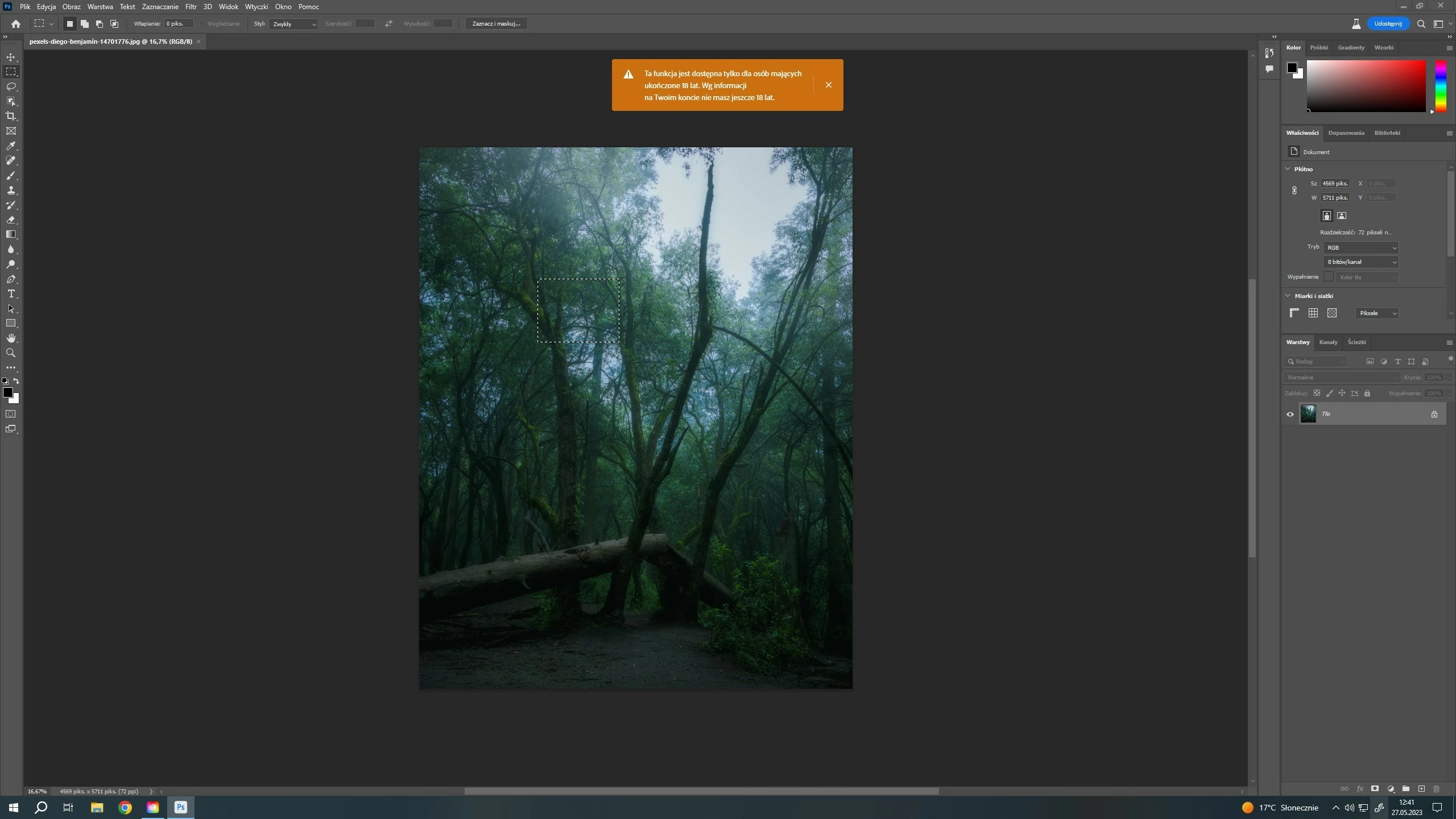
Task: Click the Udostępnij button
Action: pos(1388,24)
